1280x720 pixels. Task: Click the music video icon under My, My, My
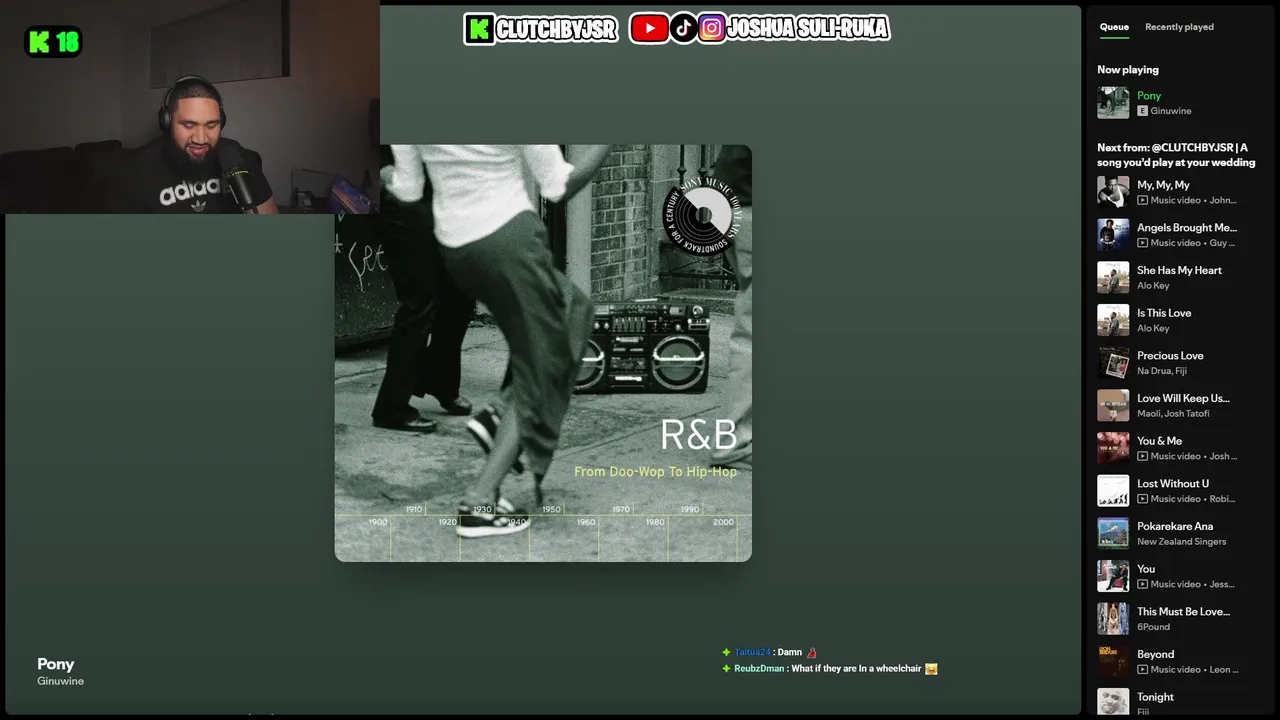pyautogui.click(x=1142, y=200)
